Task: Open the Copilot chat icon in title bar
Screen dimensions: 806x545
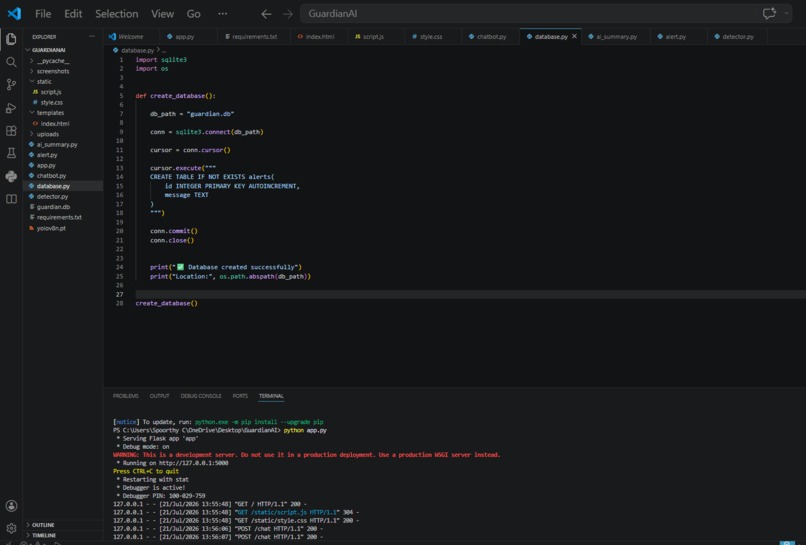Action: (769, 13)
